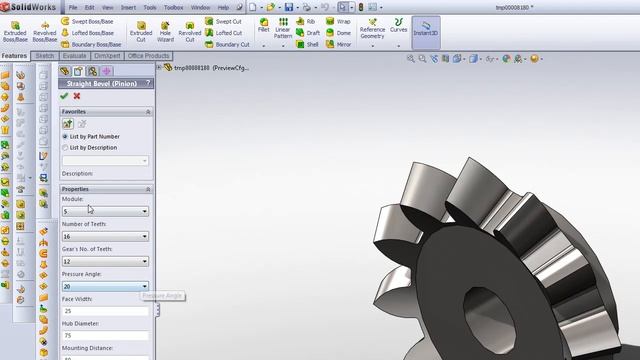640x360 pixels.
Task: Select Extruded Cut tool
Action: (x=141, y=32)
